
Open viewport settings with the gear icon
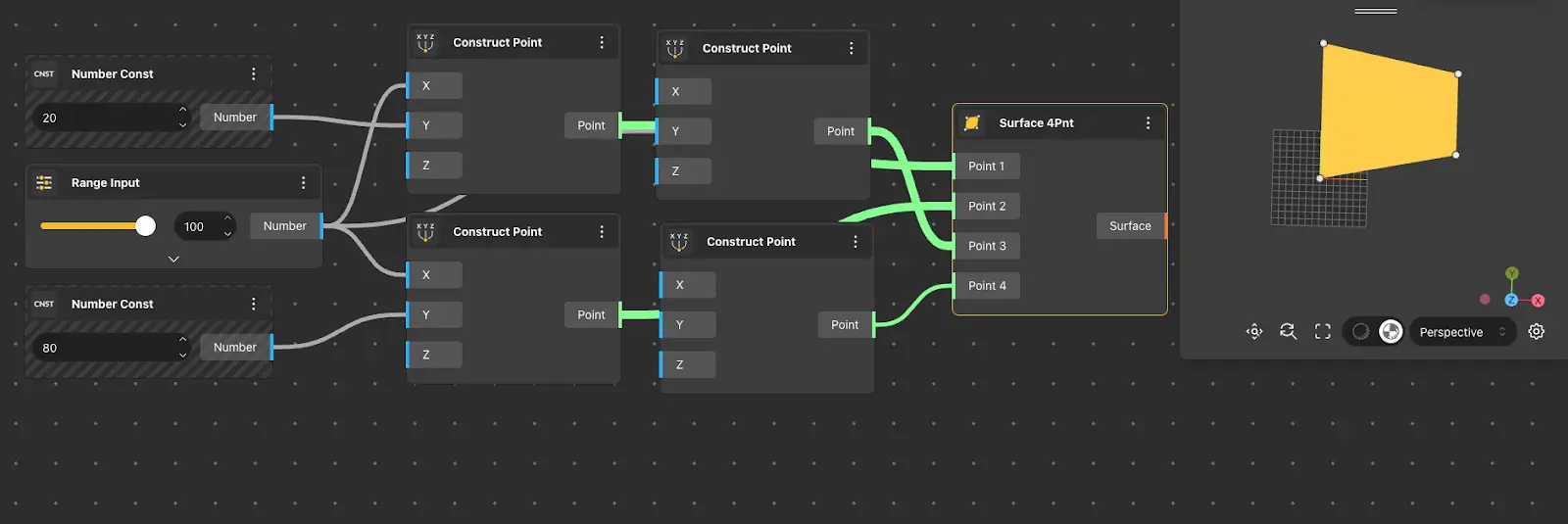tap(1536, 332)
